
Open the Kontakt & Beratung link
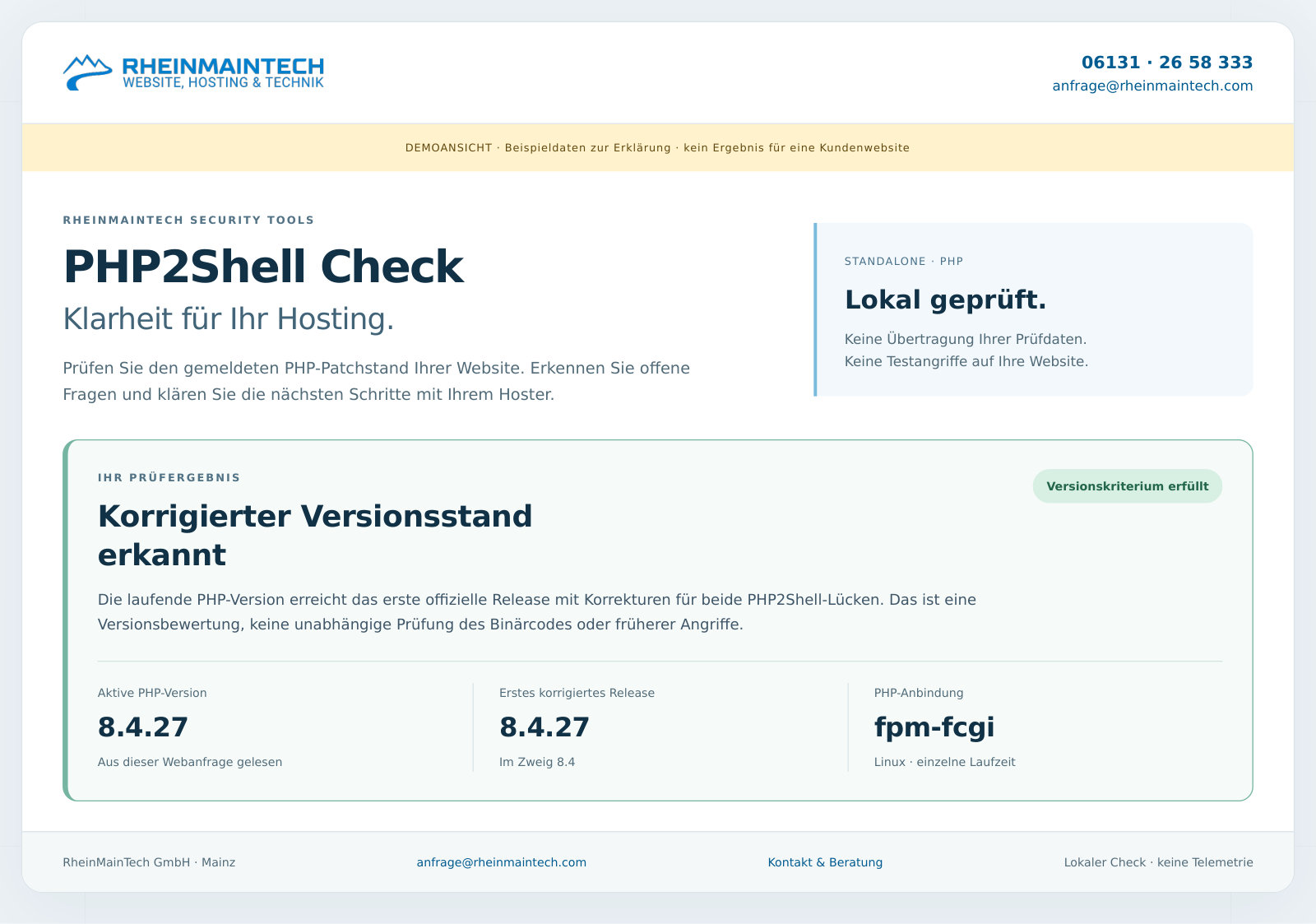pyautogui.click(x=825, y=862)
